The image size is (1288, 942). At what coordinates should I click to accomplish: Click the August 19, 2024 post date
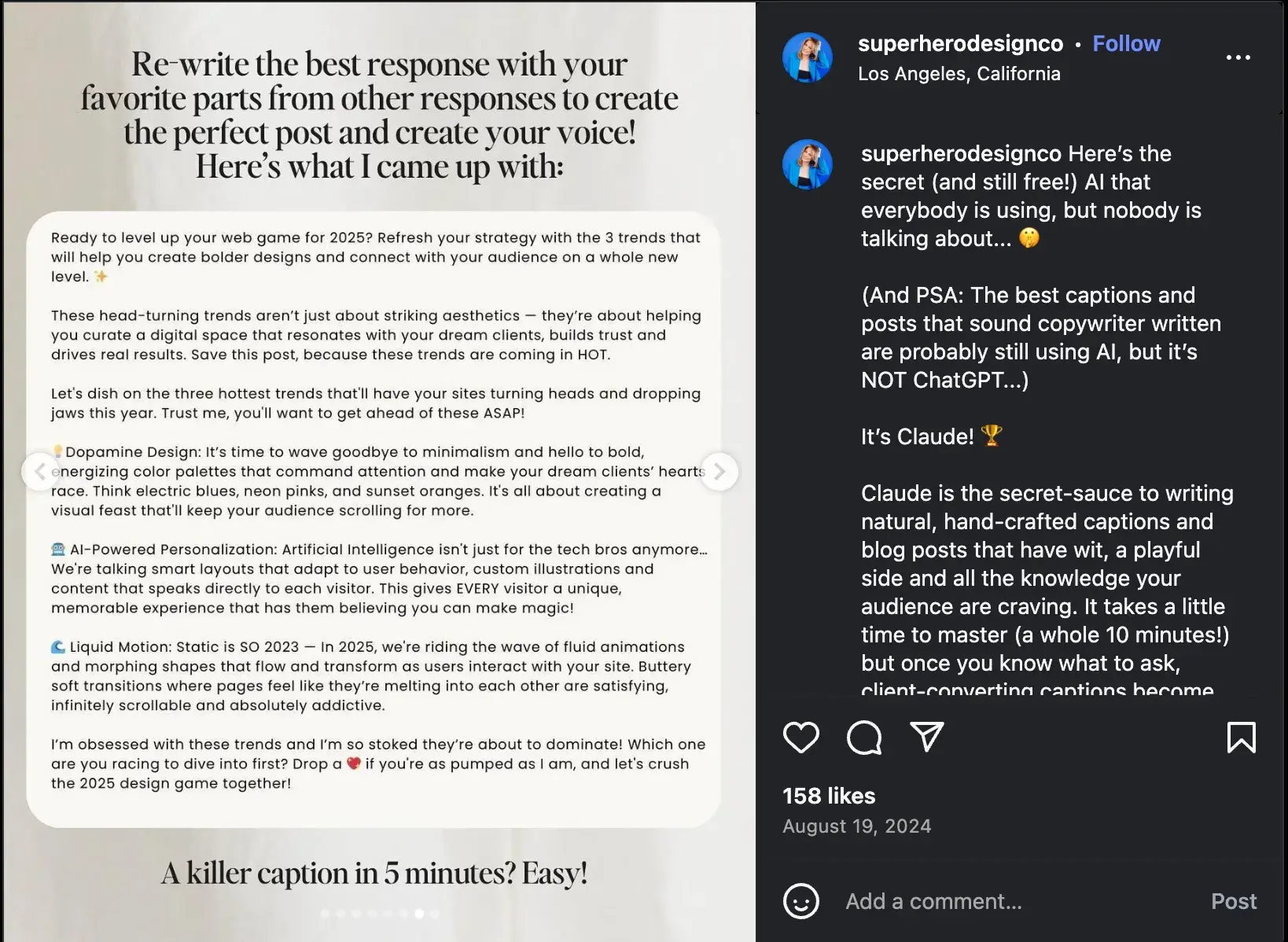pyautogui.click(x=856, y=826)
